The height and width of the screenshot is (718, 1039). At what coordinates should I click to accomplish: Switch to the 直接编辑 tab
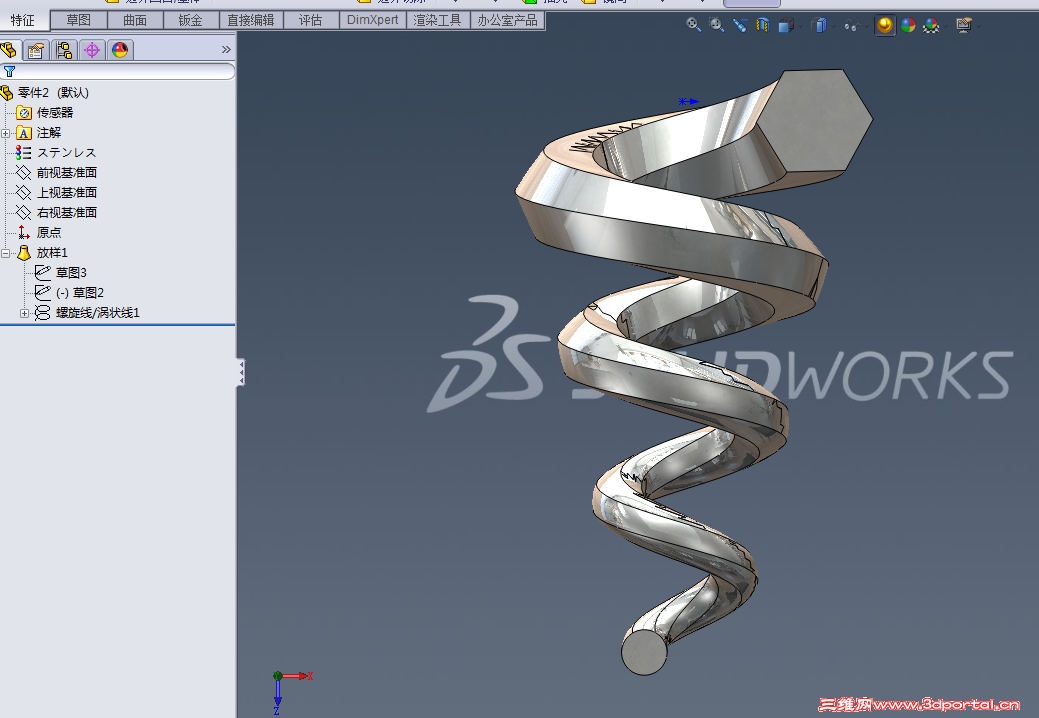(x=251, y=21)
